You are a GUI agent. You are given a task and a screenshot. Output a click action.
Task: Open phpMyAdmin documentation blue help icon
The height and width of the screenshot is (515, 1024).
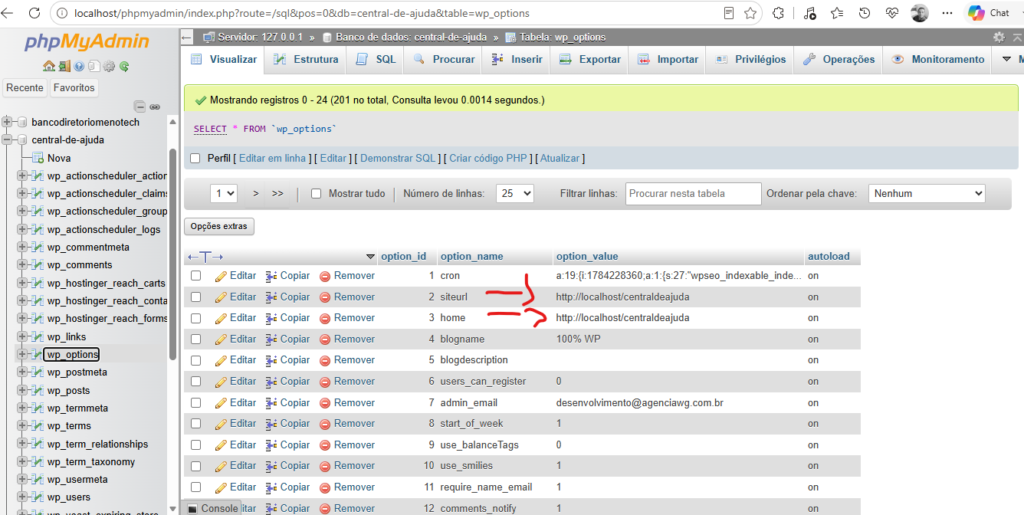[x=79, y=66]
